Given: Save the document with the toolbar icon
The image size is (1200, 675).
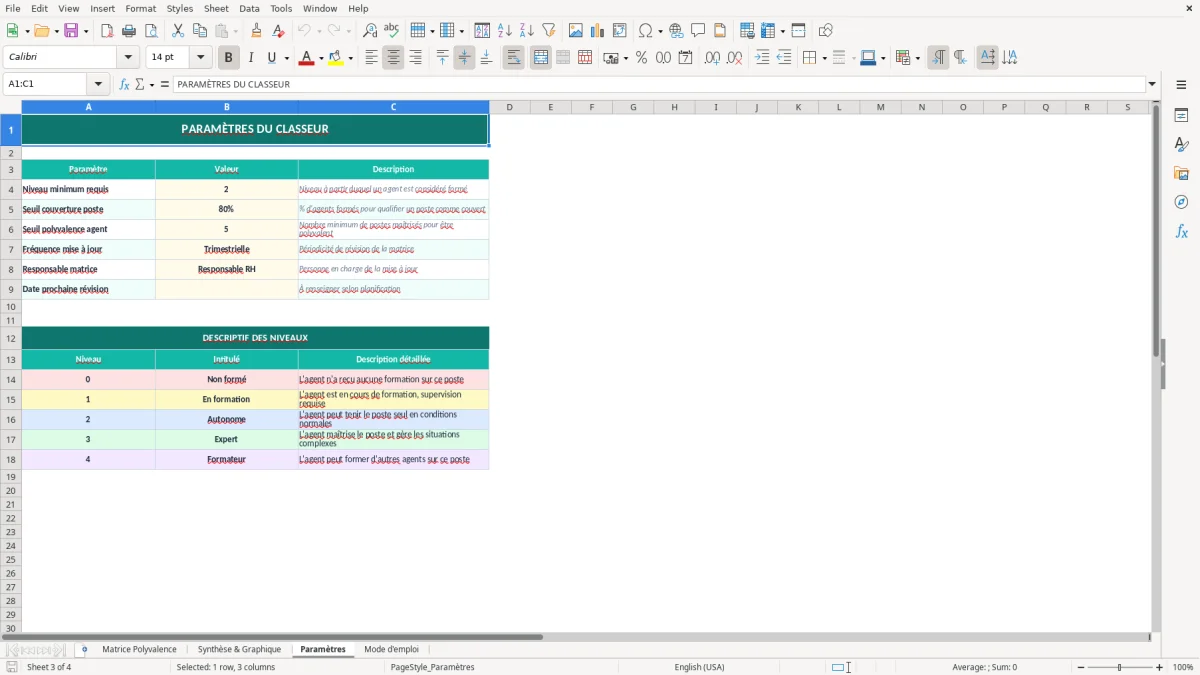Looking at the screenshot, I should [71, 31].
